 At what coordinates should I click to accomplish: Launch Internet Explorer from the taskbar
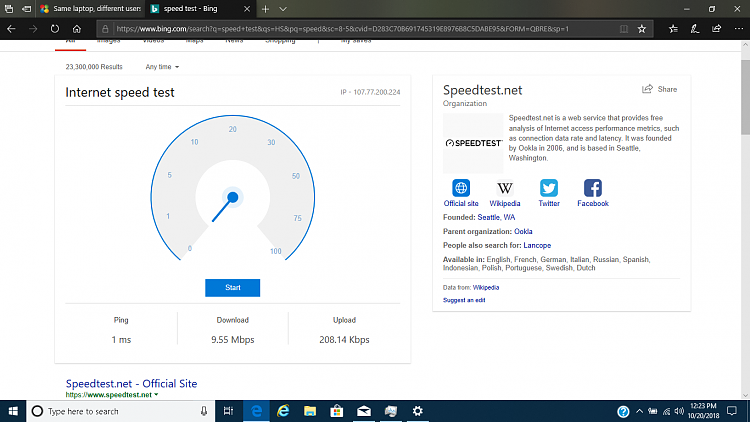click(283, 411)
